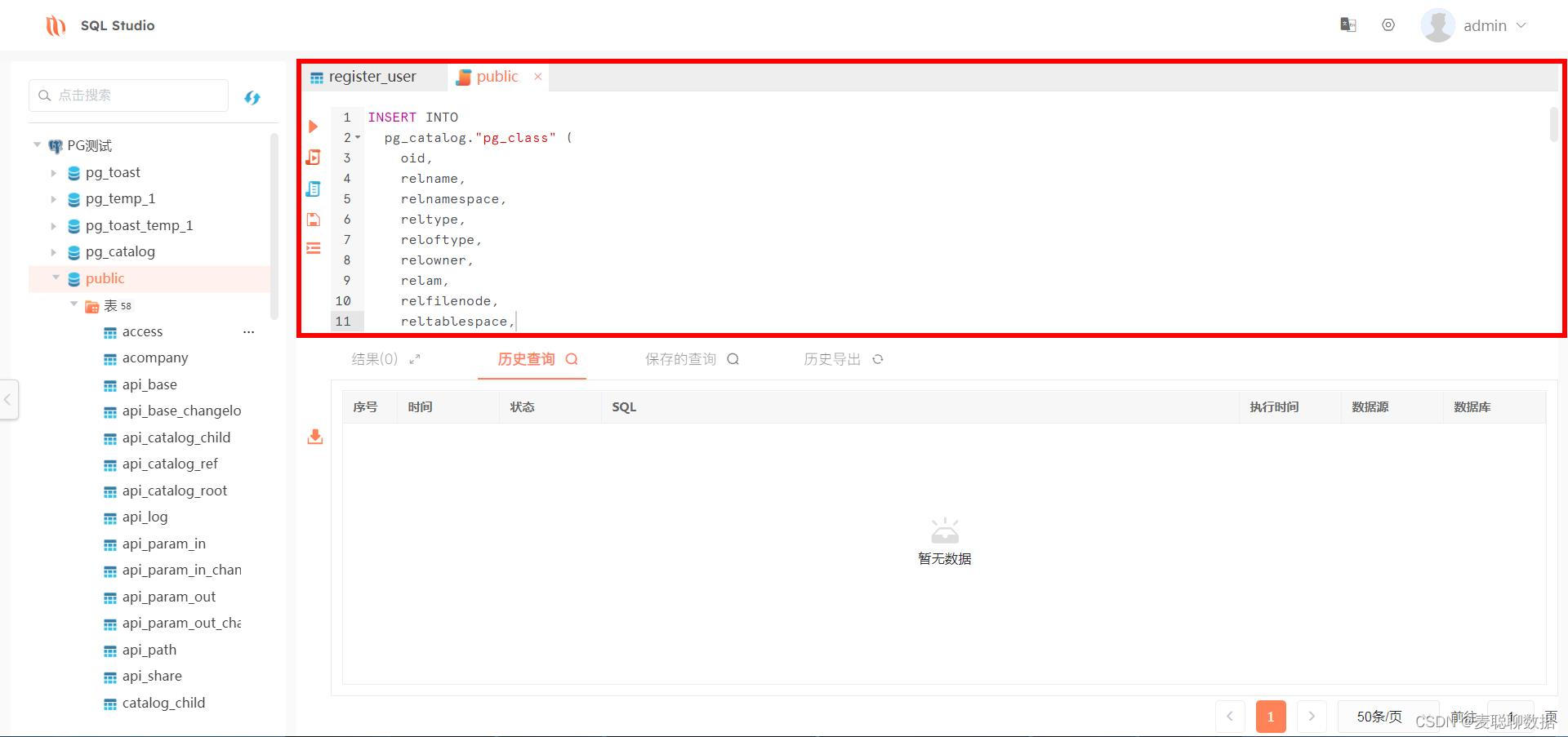Click the run-selected script icon
The width and height of the screenshot is (1568, 737).
(313, 157)
